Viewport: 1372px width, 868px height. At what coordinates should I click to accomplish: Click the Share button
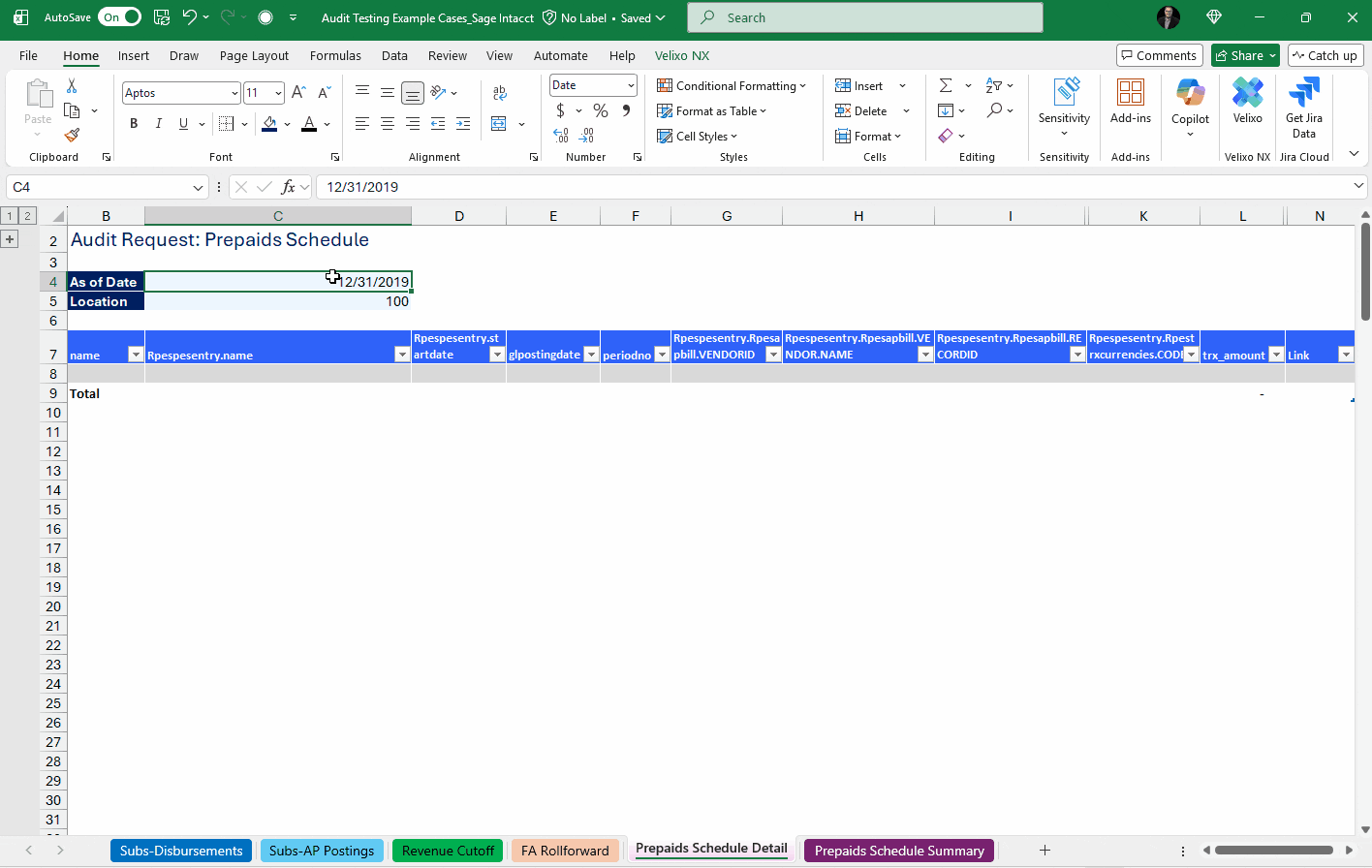coord(1239,56)
